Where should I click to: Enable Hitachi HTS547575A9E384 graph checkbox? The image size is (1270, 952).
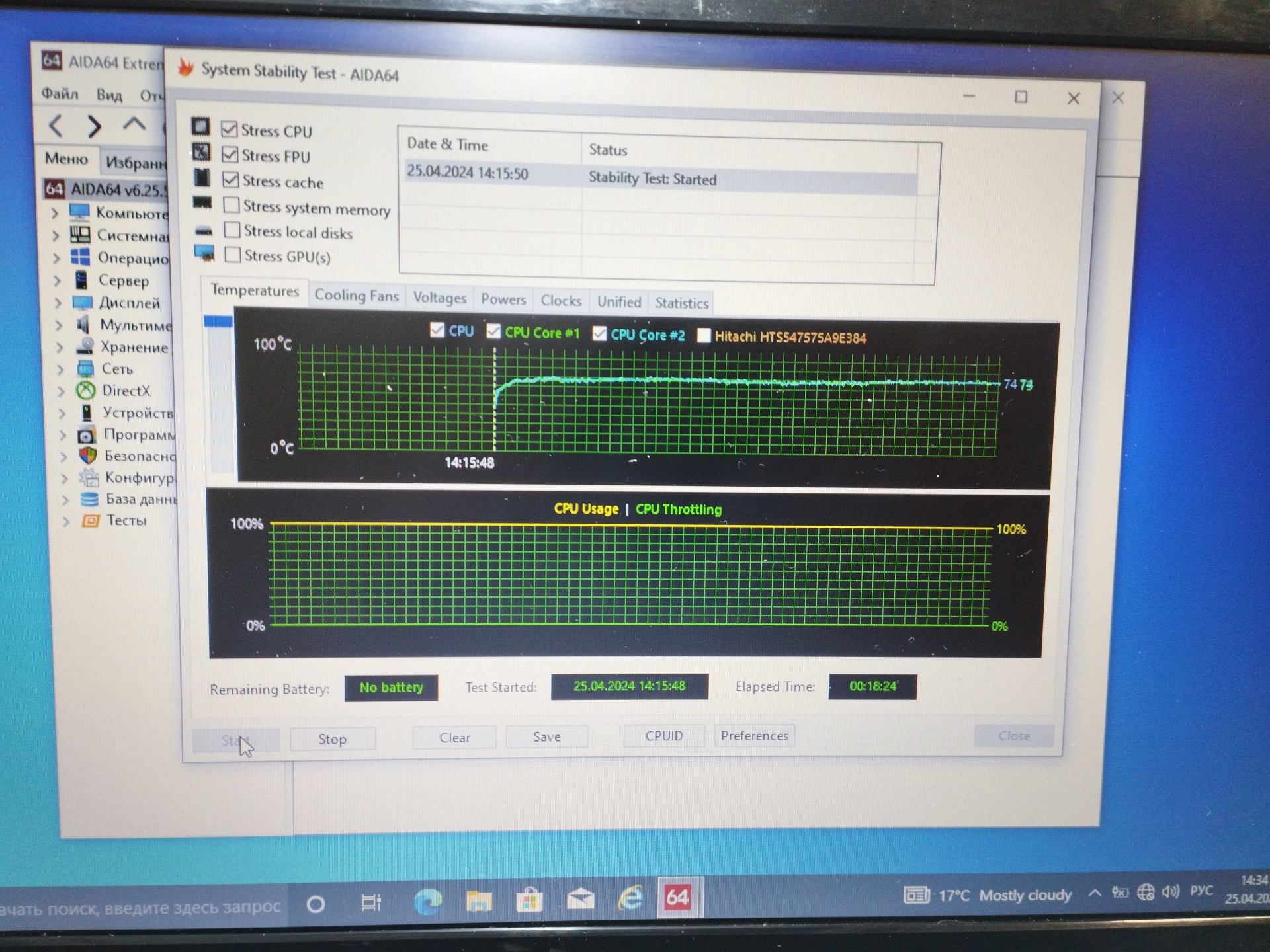coord(704,335)
